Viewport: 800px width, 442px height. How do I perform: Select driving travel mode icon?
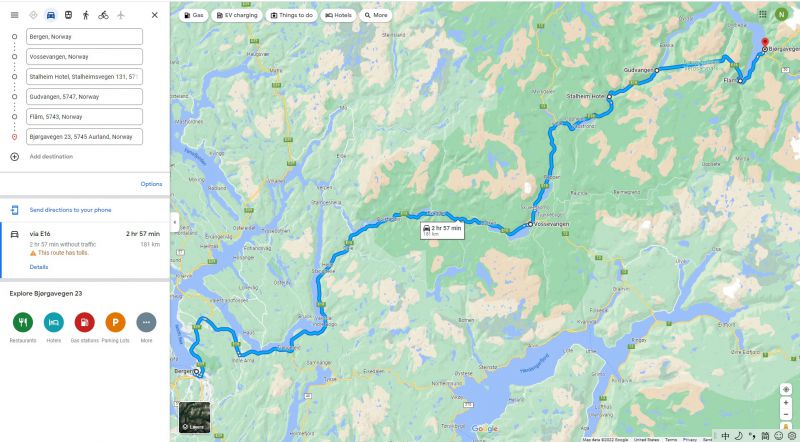pyautogui.click(x=51, y=15)
